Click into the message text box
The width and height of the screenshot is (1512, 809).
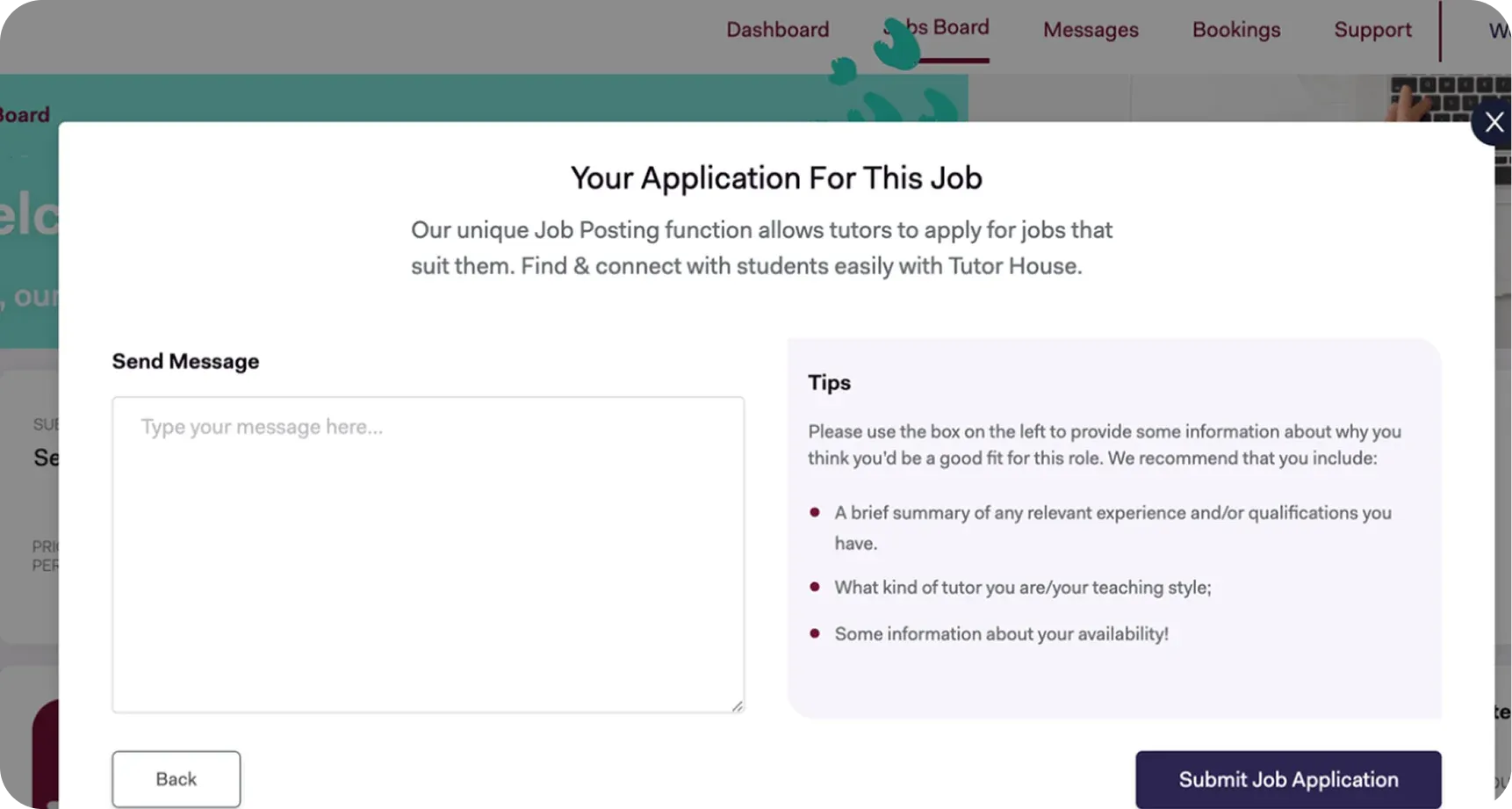pyautogui.click(x=428, y=553)
